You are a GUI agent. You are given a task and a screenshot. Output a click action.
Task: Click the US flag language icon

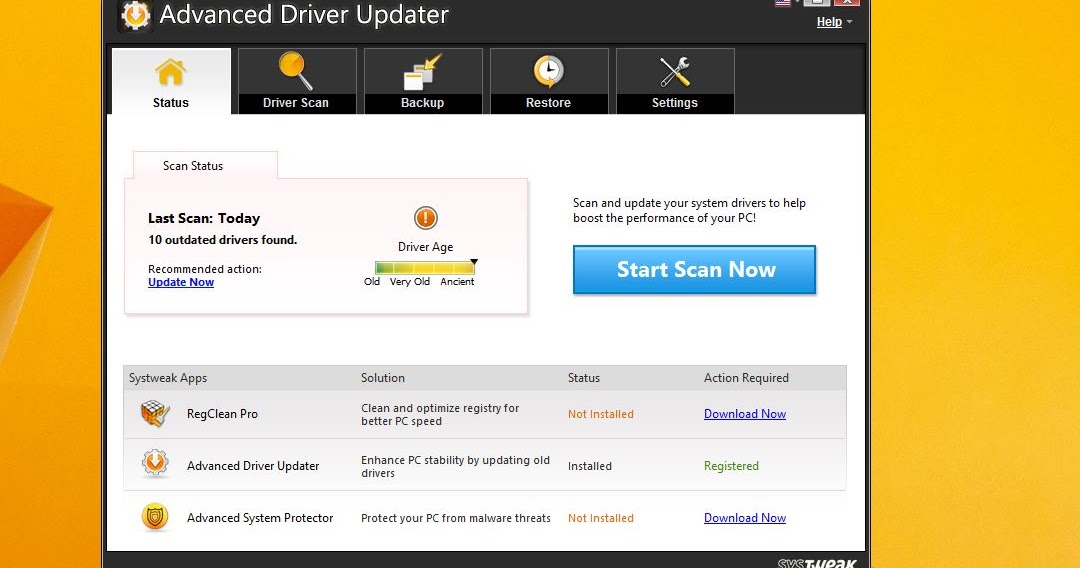782,3
